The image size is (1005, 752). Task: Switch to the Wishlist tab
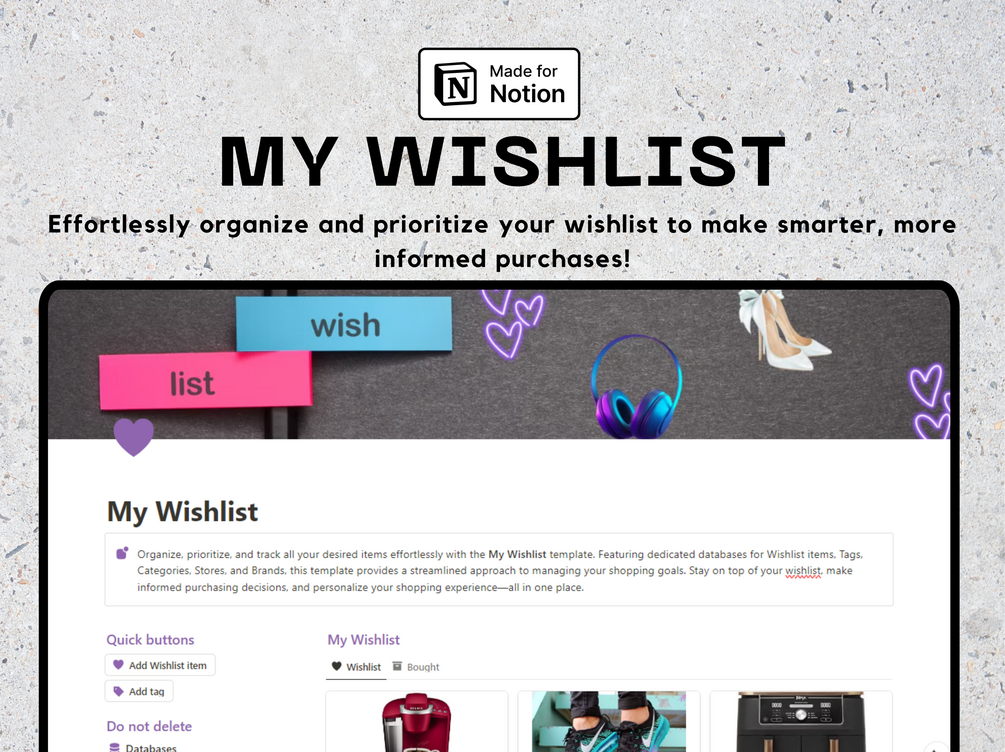[356, 667]
